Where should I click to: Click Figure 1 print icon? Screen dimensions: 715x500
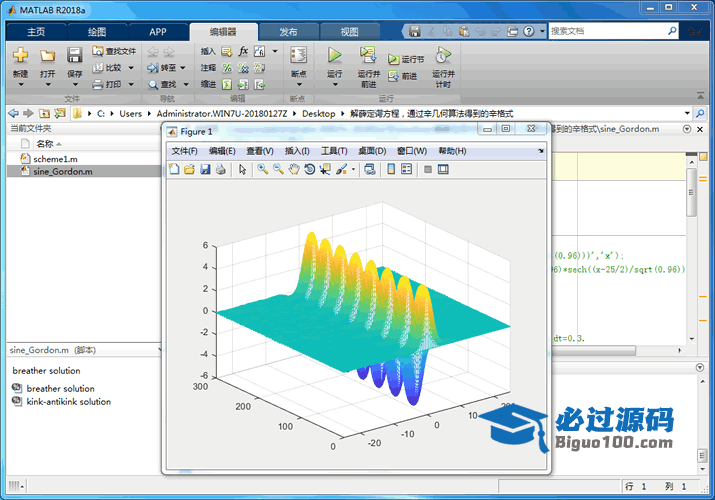221,169
